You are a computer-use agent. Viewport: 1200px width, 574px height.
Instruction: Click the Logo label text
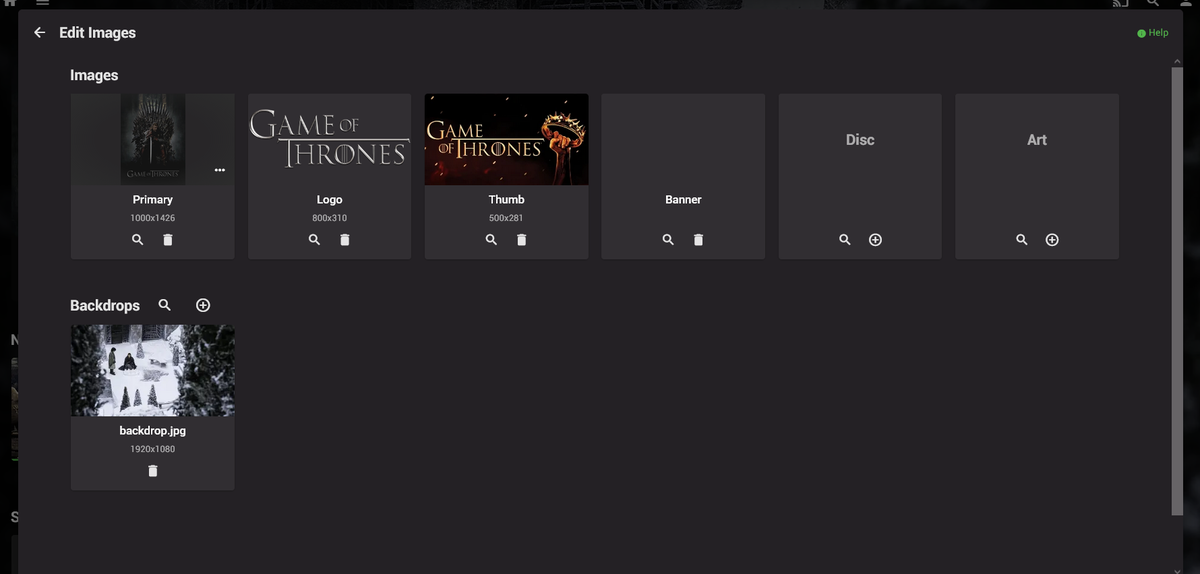330,200
